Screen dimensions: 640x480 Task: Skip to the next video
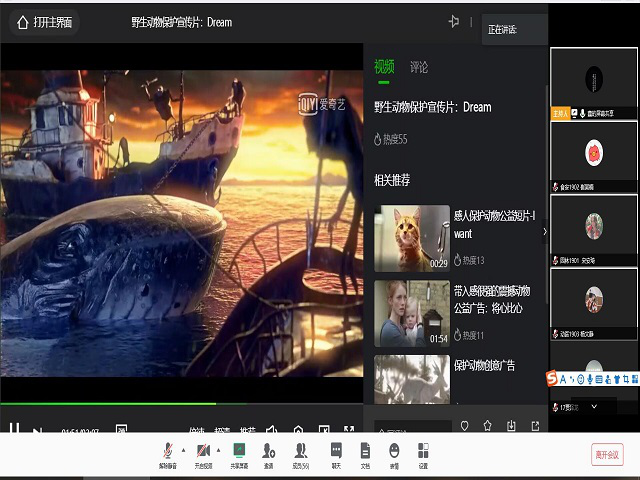tap(37, 429)
